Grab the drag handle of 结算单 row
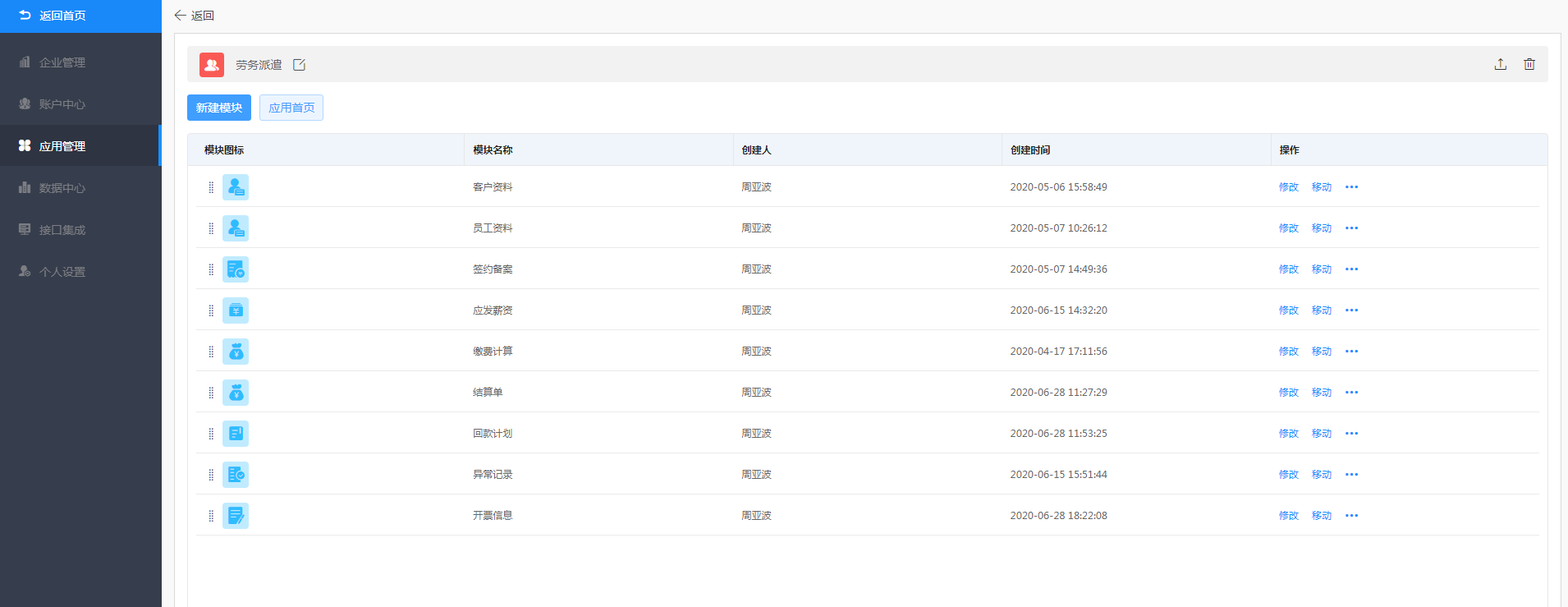1568x607 pixels. 211,393
